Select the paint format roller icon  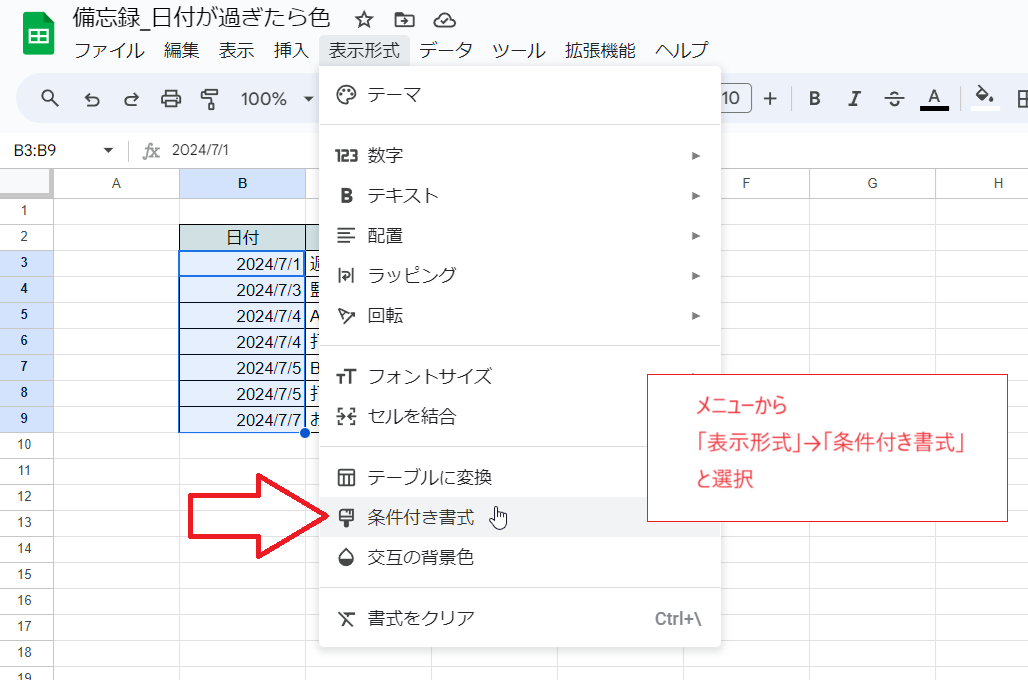pyautogui.click(x=210, y=99)
